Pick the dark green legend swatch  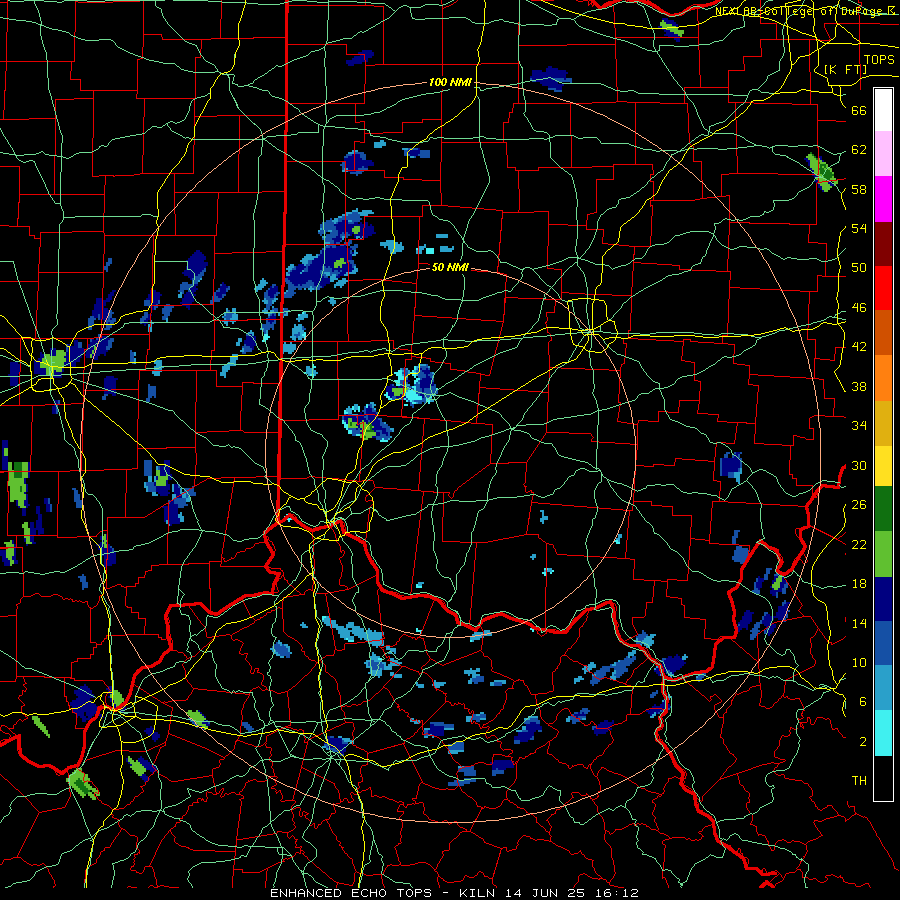pyautogui.click(x=883, y=509)
